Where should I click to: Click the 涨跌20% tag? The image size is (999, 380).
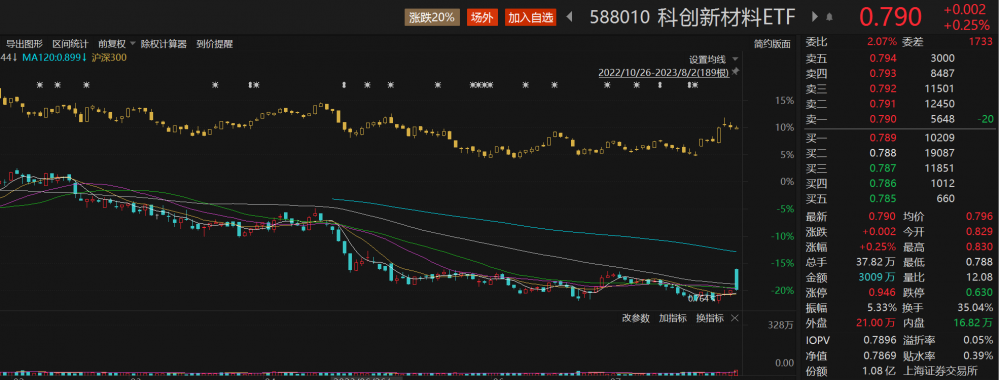click(x=432, y=18)
